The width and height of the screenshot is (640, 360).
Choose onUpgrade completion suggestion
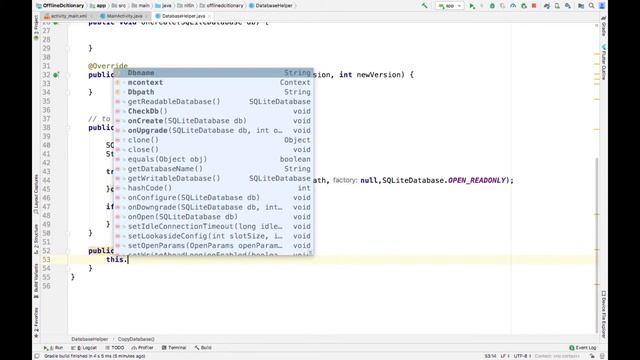[x=213, y=130]
